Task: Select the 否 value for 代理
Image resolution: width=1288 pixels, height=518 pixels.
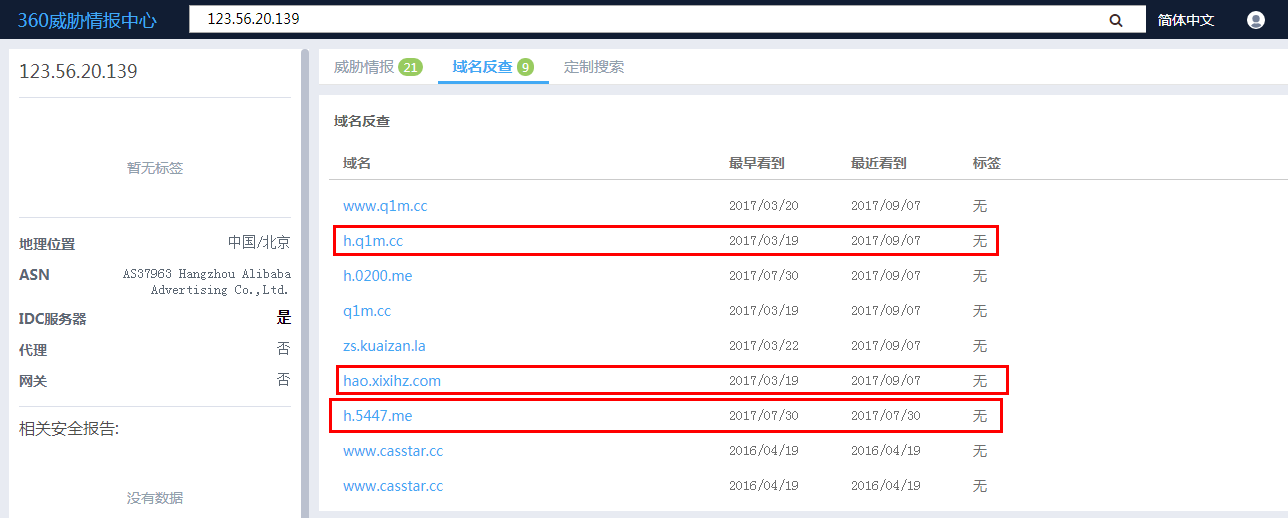Action: [x=284, y=349]
